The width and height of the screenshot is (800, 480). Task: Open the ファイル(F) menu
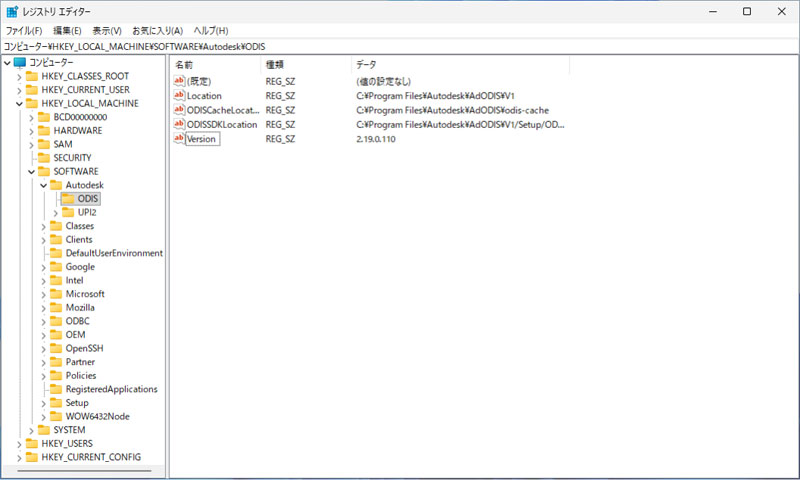23,31
